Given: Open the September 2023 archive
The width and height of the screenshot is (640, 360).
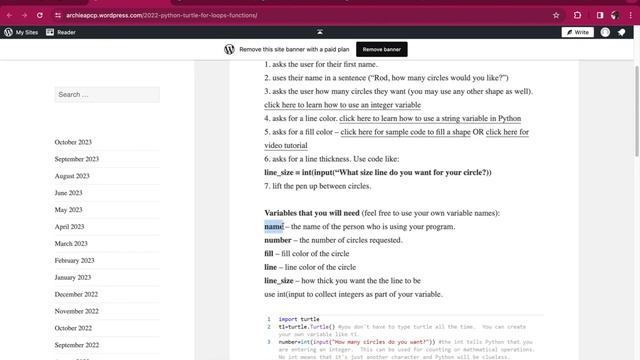Looking at the screenshot, I should pyautogui.click(x=77, y=159).
